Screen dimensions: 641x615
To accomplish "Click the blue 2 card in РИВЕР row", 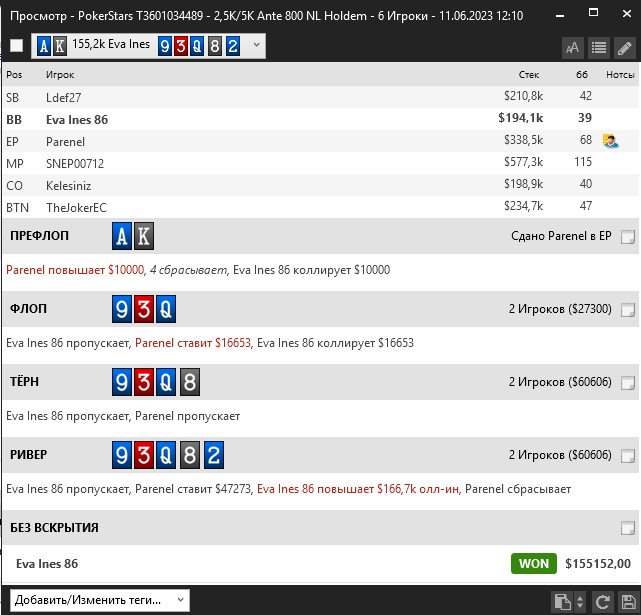I will [x=214, y=455].
